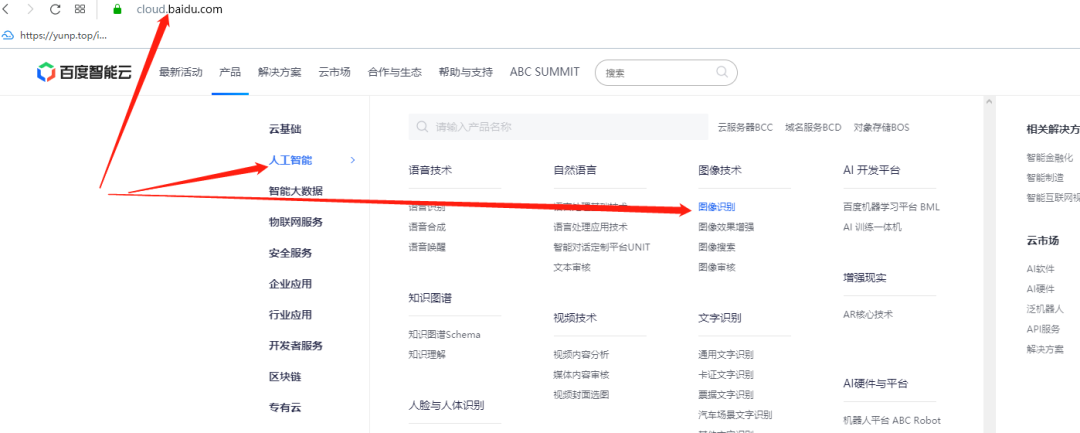Open 汽车场景文字识别 link
1080x433 pixels.
click(735, 414)
